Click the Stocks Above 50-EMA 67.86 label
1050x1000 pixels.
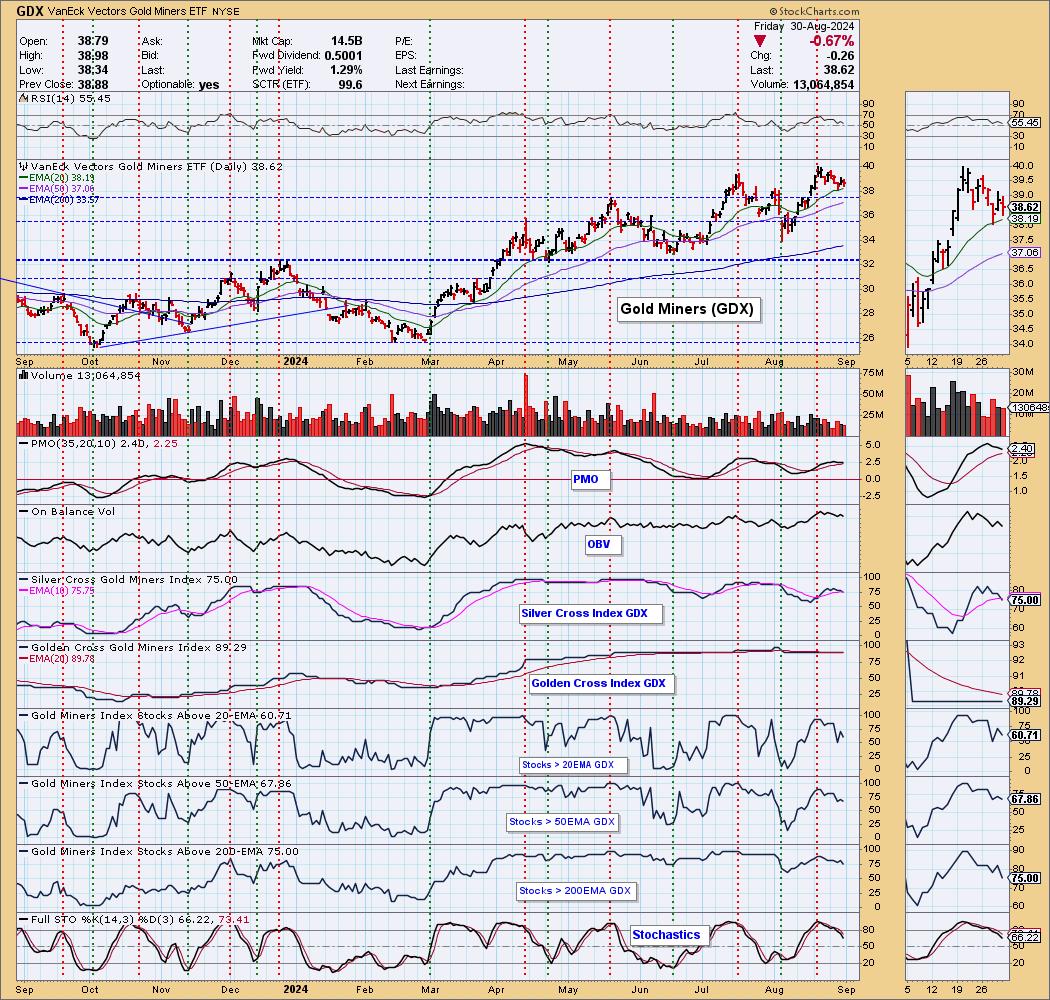click(x=155, y=784)
